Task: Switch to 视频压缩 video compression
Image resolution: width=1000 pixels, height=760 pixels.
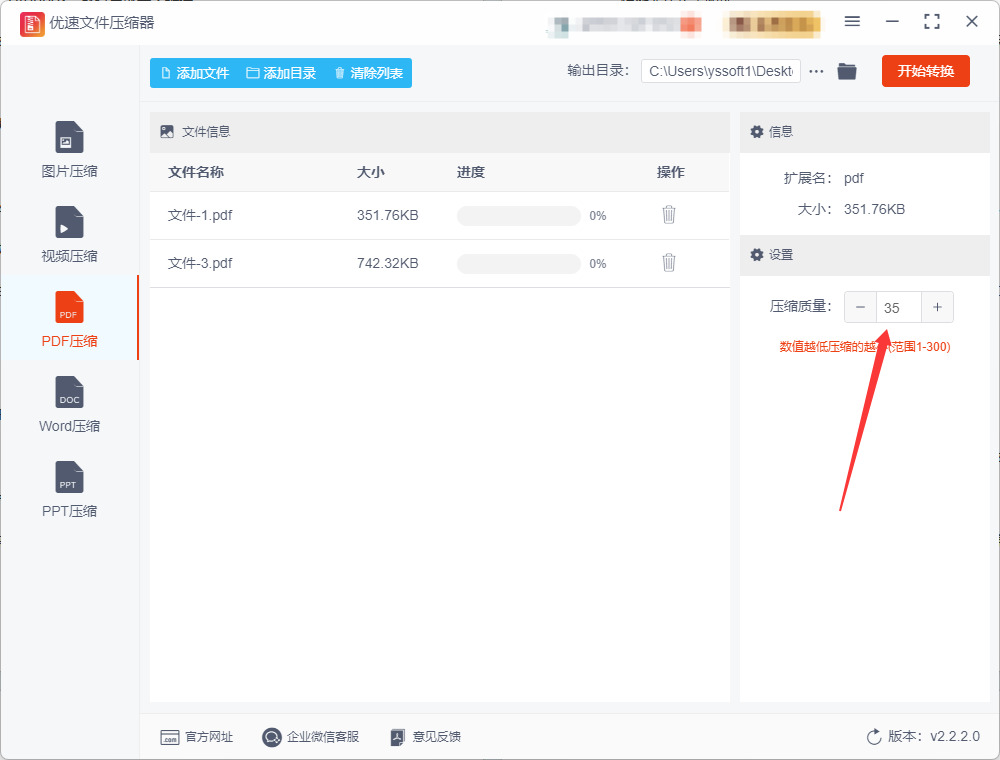Action: tap(69, 235)
